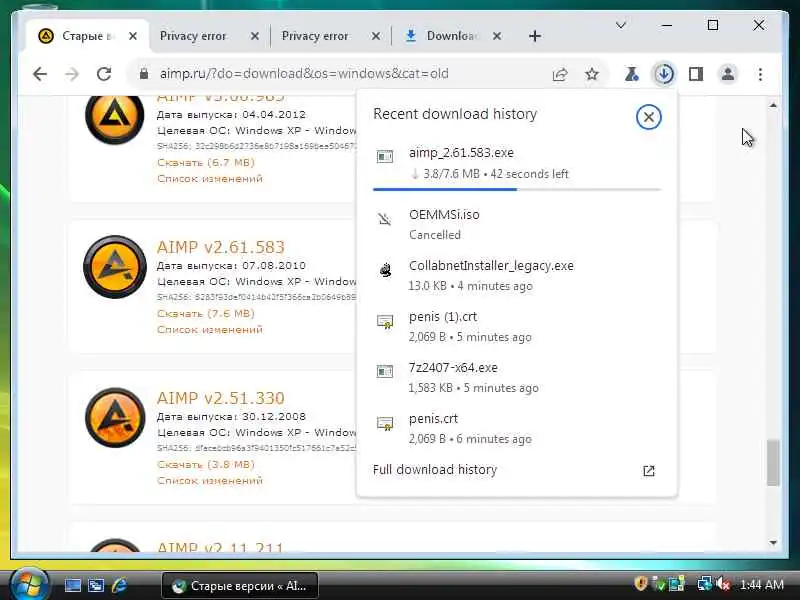Click the AIMP v2.61.583 logo thumbnail
This screenshot has height=600, width=800.
pyautogui.click(x=115, y=267)
